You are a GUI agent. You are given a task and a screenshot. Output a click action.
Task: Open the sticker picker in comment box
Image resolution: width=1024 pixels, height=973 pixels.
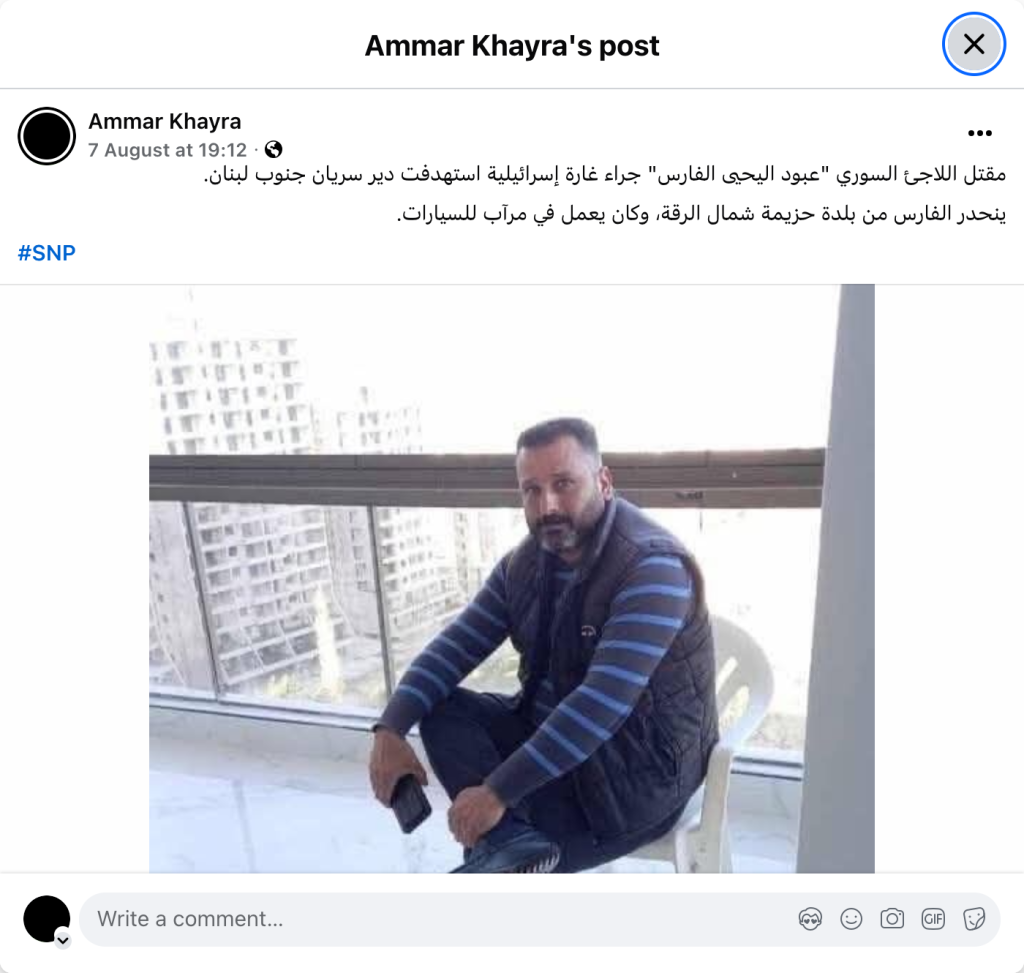click(x=974, y=919)
